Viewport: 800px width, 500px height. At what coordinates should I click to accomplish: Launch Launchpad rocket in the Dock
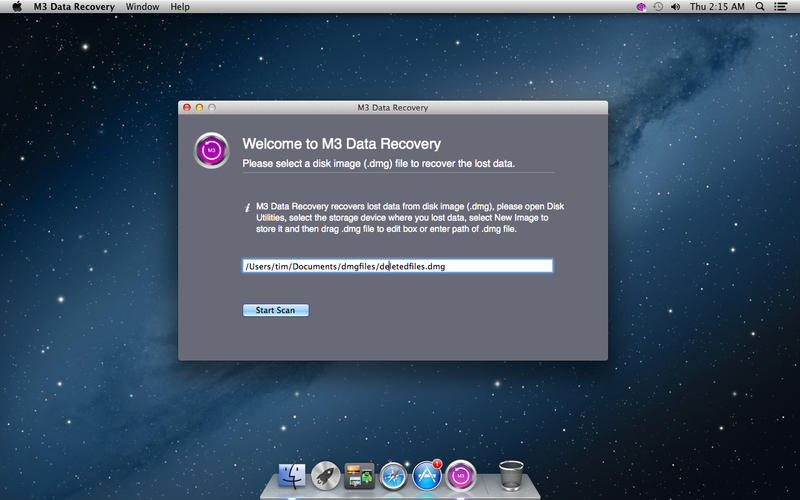point(326,476)
